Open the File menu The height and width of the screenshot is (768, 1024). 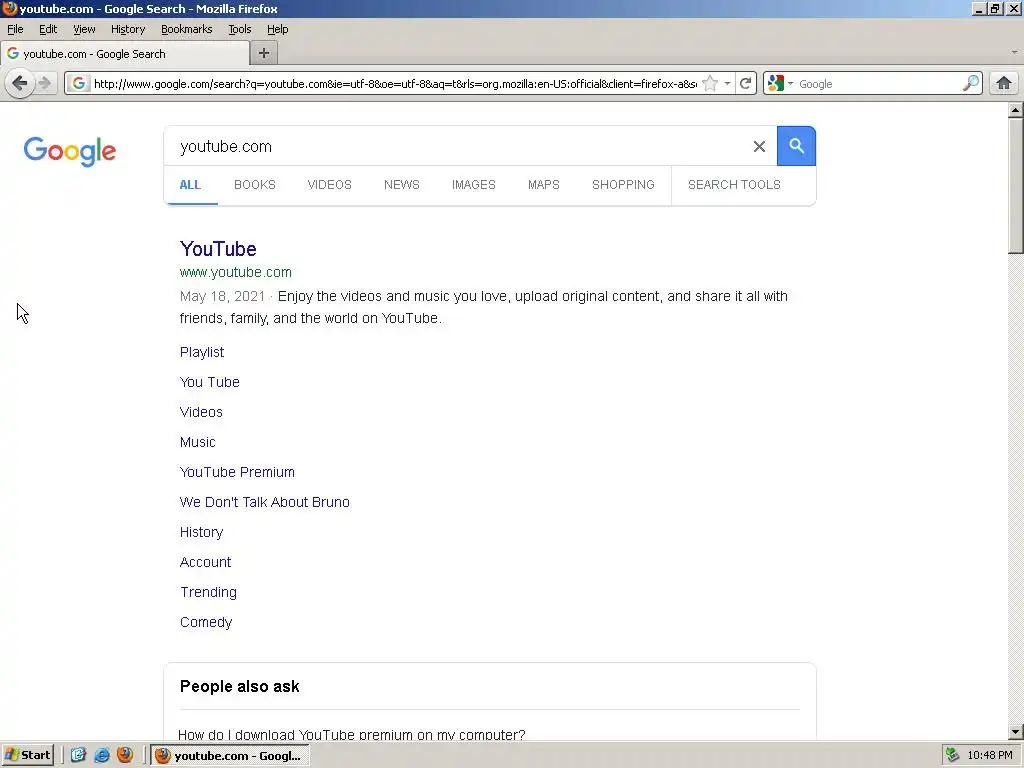click(15, 29)
